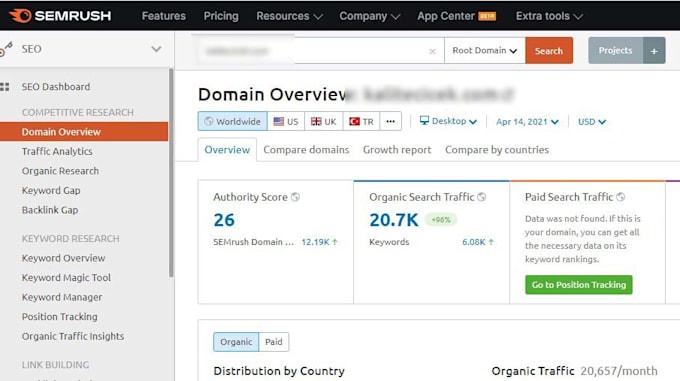Click the domain search input field
The image size is (680, 381).
(x=321, y=51)
